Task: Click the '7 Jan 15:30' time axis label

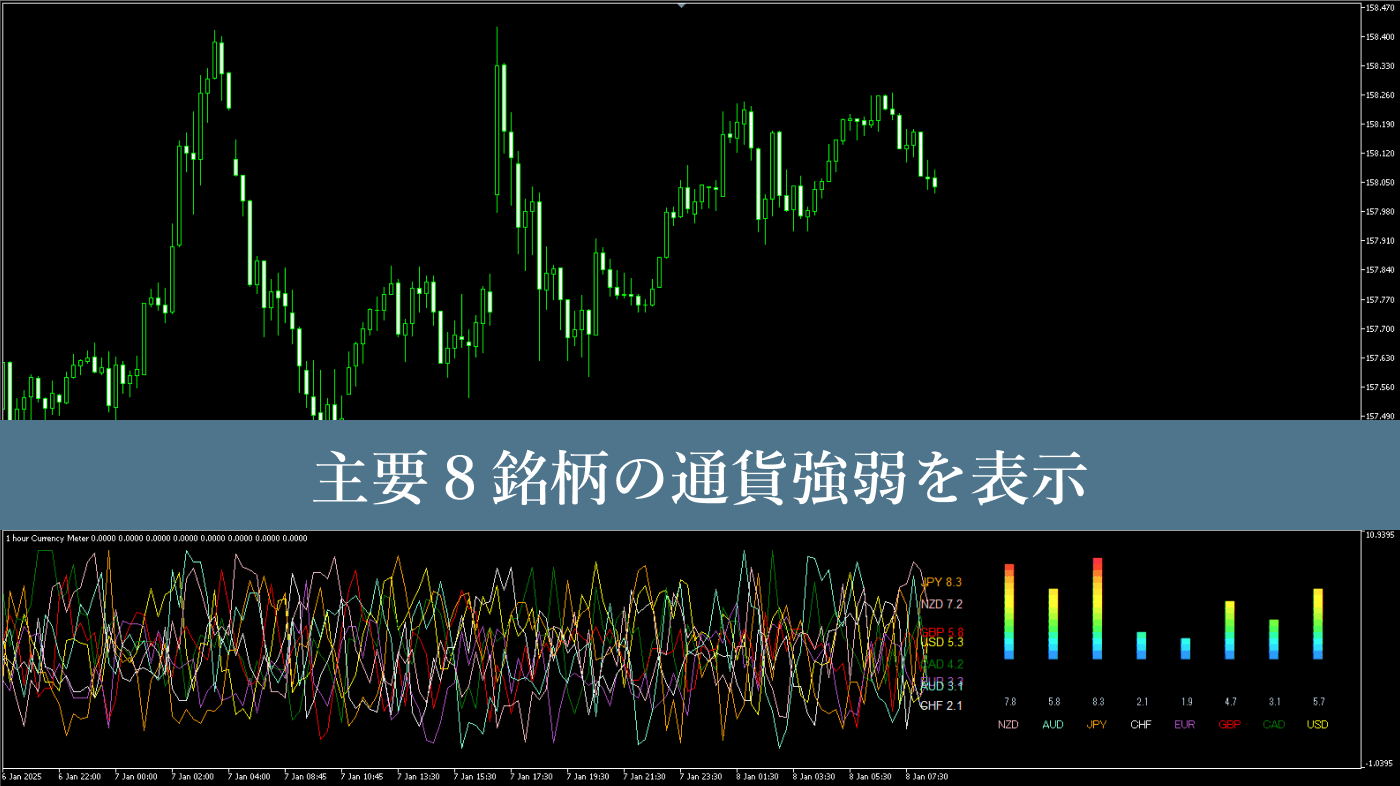Action: click(x=475, y=776)
